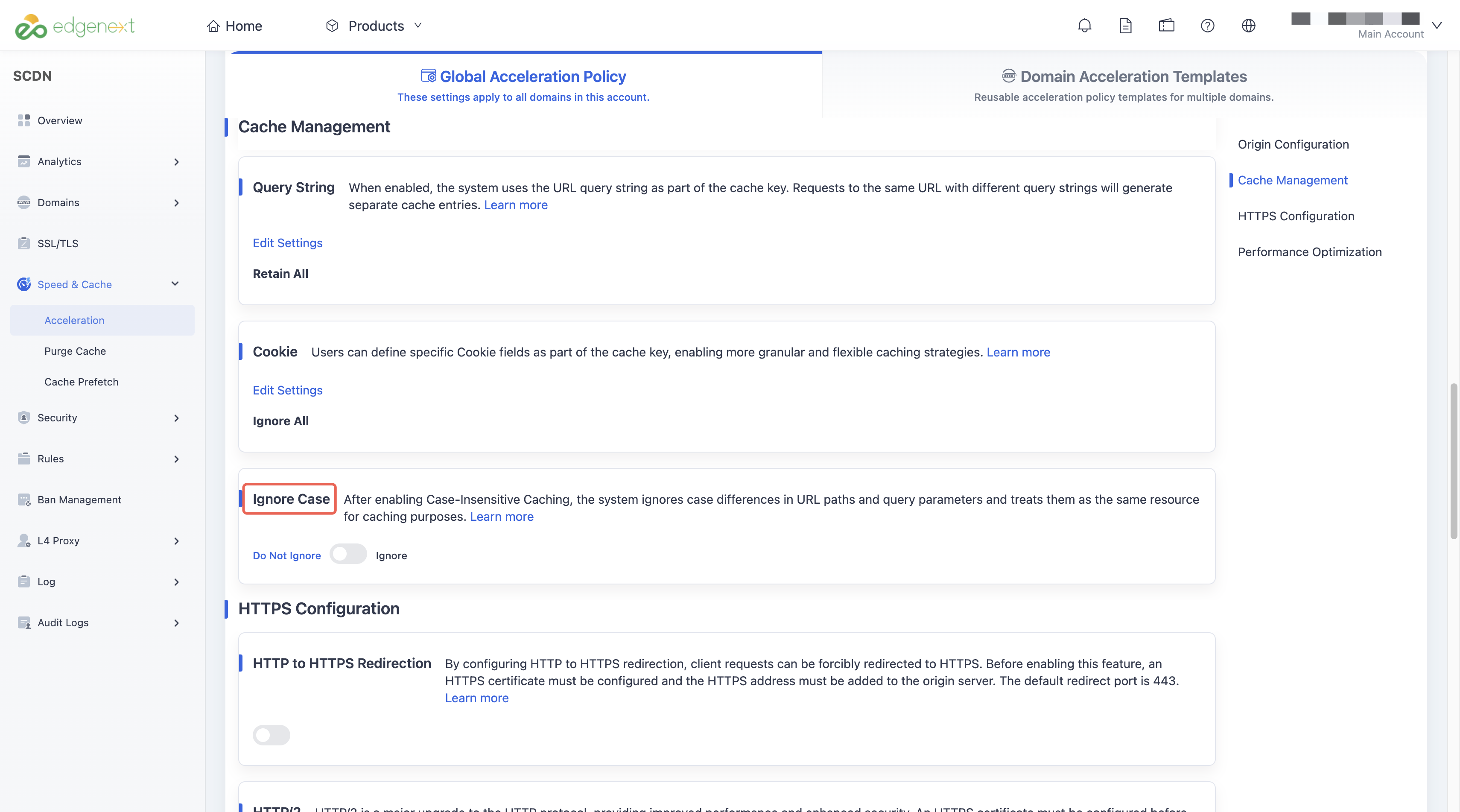Click the ticket icon in header

coord(1166,26)
